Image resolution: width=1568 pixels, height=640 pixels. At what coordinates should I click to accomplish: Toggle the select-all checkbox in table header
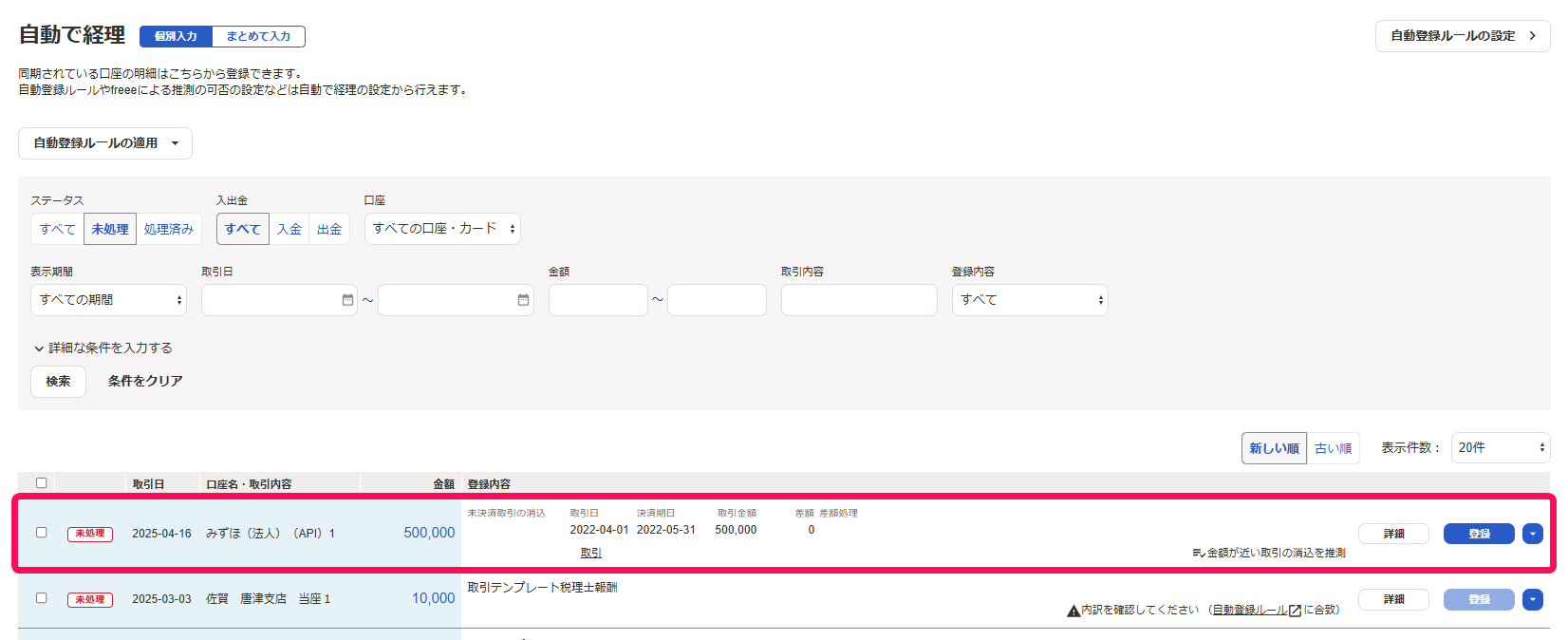(x=41, y=483)
